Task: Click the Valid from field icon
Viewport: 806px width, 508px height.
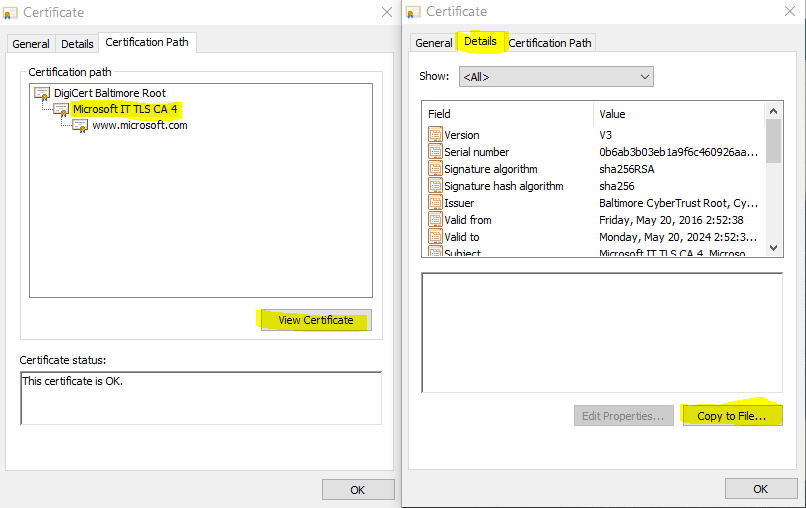Action: point(435,220)
